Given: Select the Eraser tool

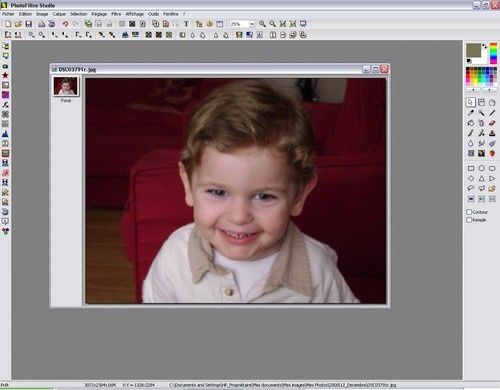Looking at the screenshot, I should pos(492,123).
